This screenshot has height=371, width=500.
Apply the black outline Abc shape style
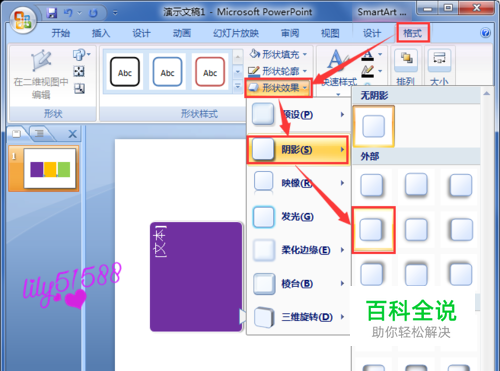125,71
